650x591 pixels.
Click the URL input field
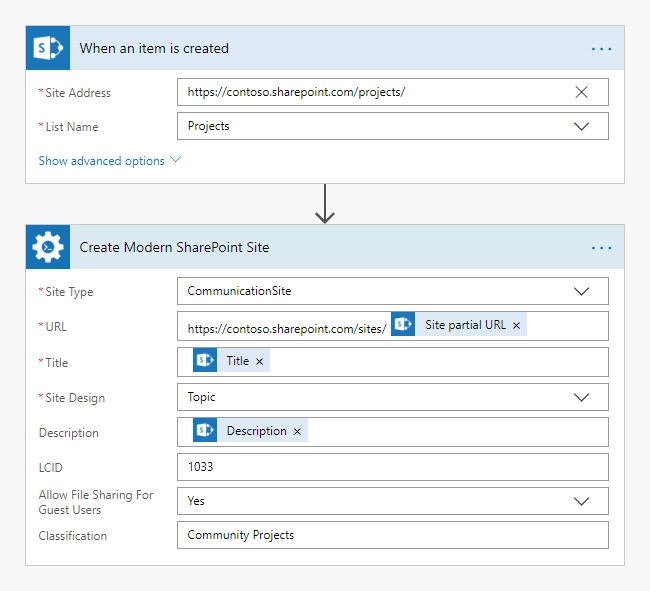(x=393, y=326)
